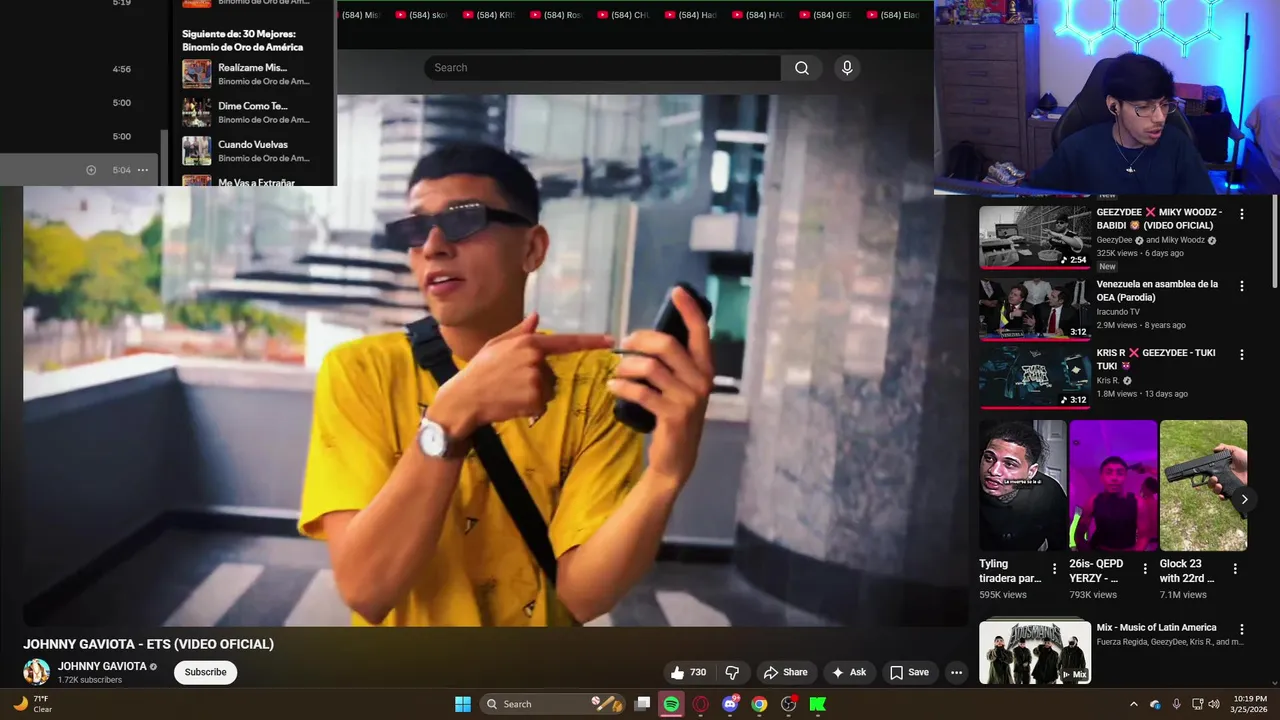The width and height of the screenshot is (1280, 720).
Task: Switch to the (584) Elad tab
Action: tap(893, 15)
